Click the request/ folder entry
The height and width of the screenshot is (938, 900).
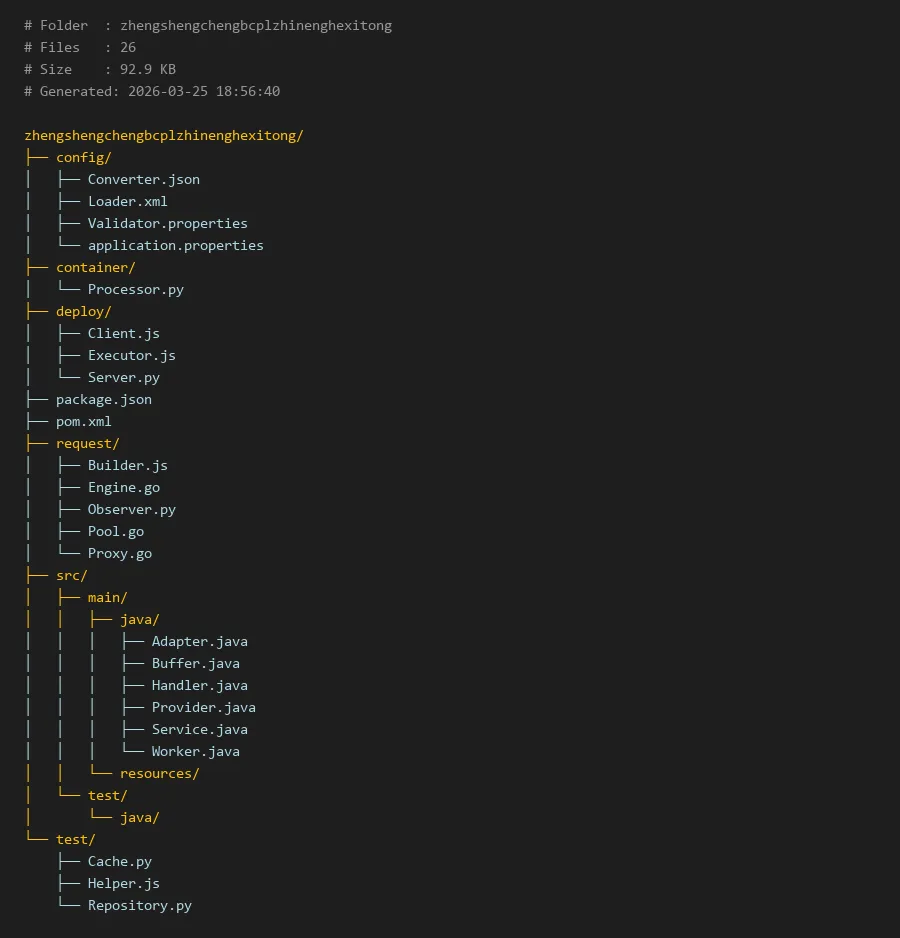pyautogui.click(x=87, y=443)
